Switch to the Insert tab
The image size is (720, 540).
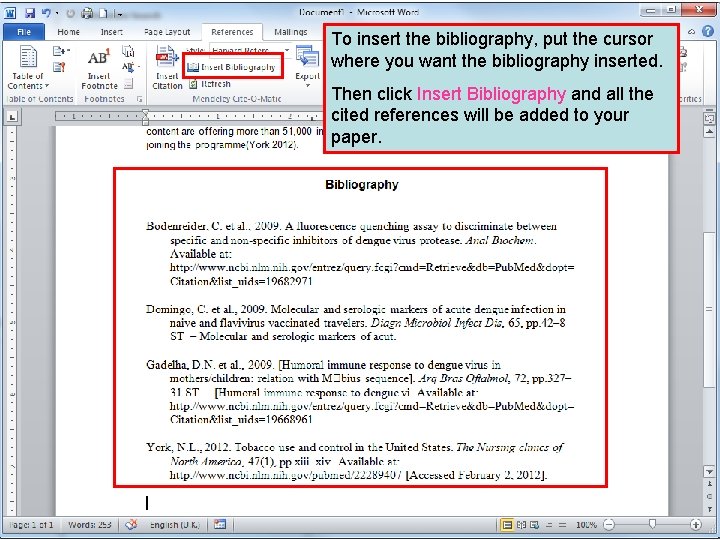(x=112, y=32)
